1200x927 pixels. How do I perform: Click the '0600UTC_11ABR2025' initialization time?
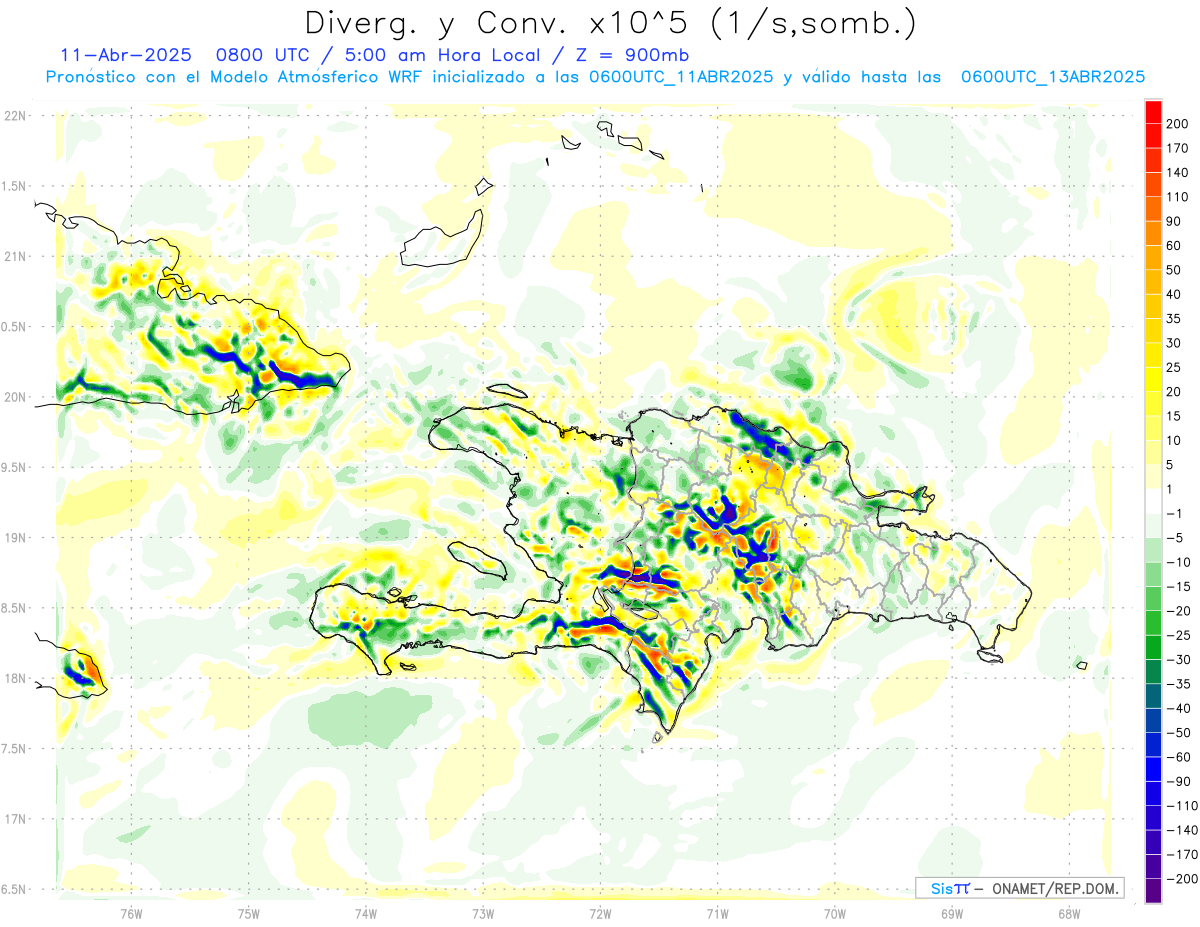point(681,77)
